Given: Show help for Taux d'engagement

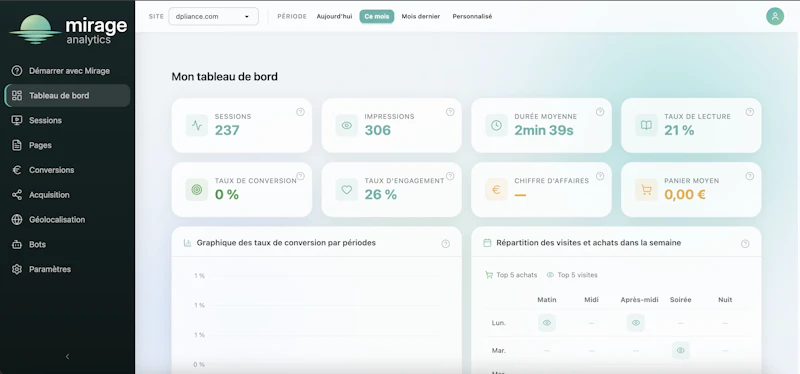Looking at the screenshot, I should [x=450, y=176].
